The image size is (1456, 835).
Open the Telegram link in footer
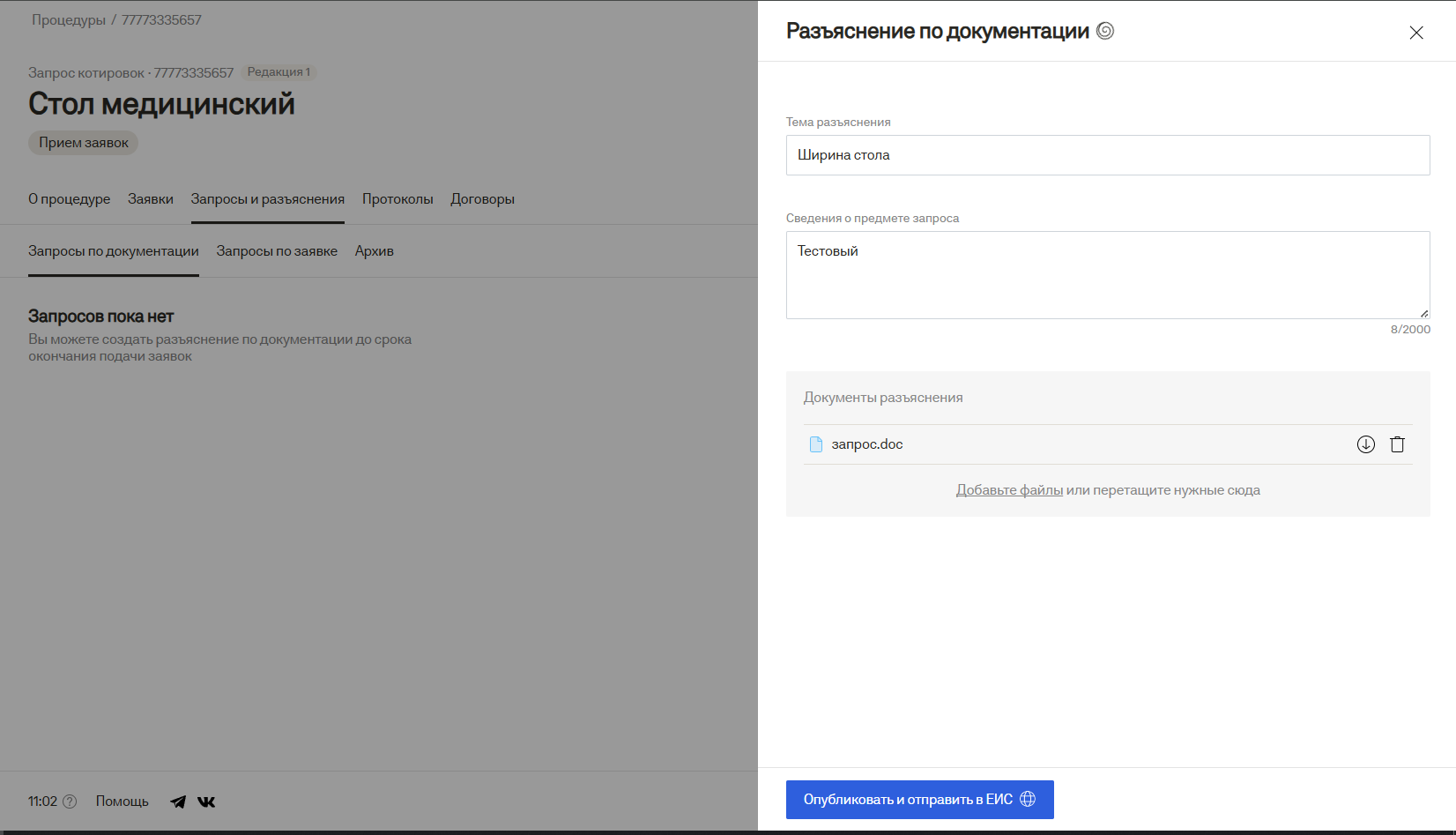pyautogui.click(x=178, y=801)
